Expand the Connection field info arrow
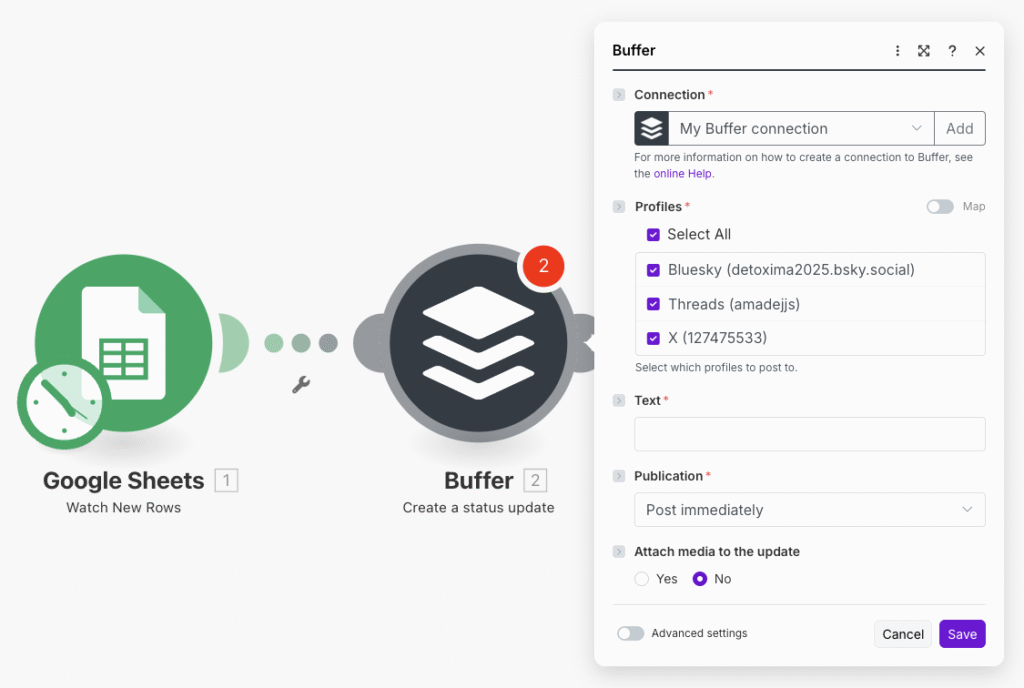Viewport: 1024px width, 688px height. (619, 95)
